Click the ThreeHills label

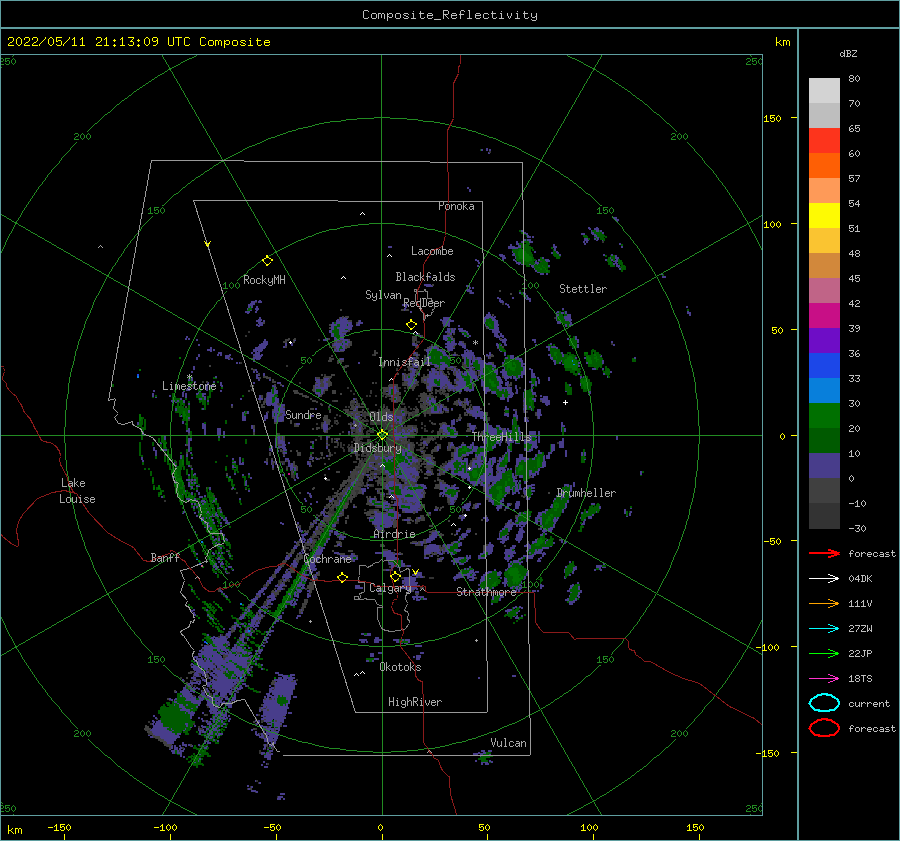[502, 437]
